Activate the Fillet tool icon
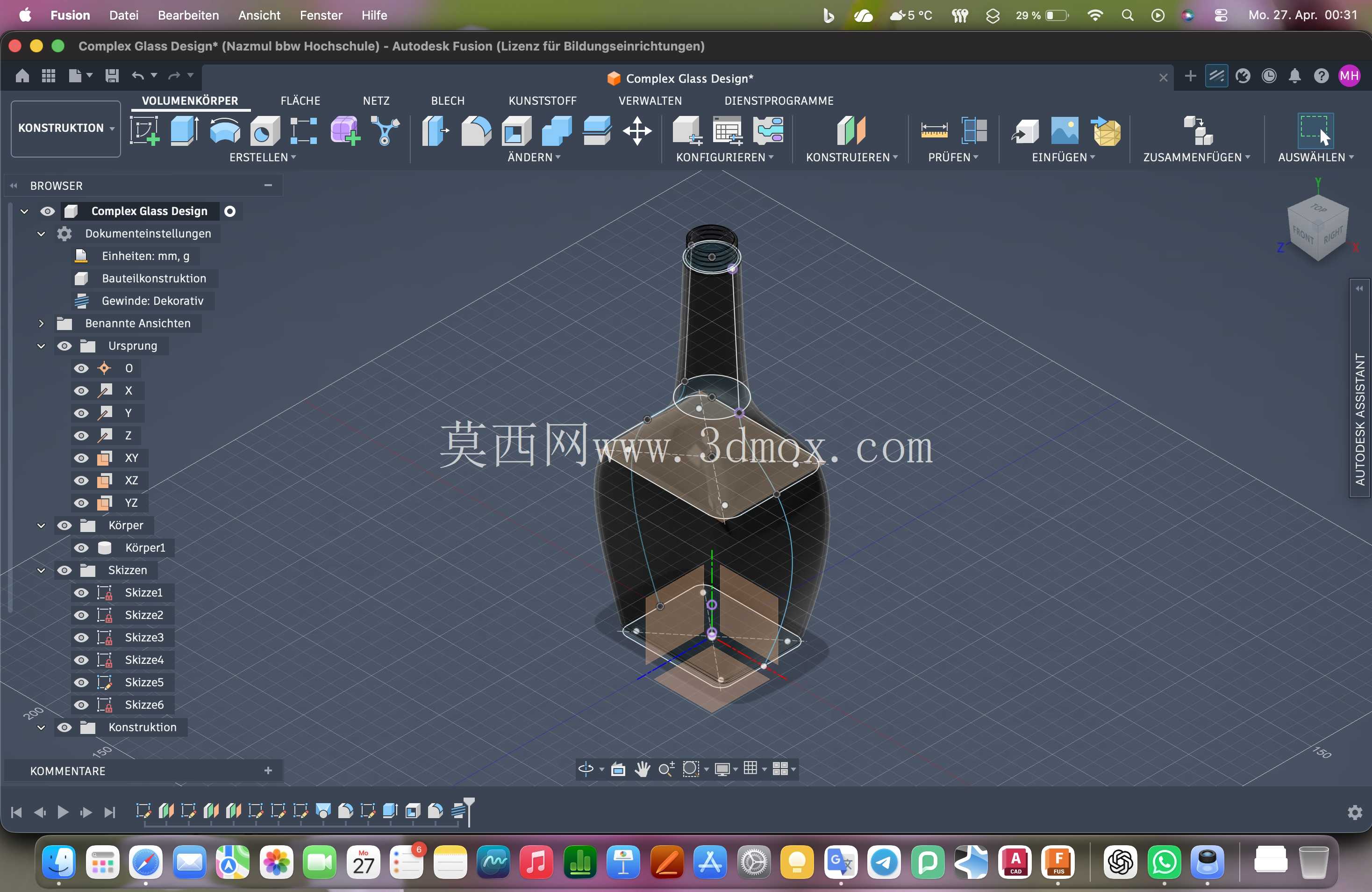 (476, 130)
